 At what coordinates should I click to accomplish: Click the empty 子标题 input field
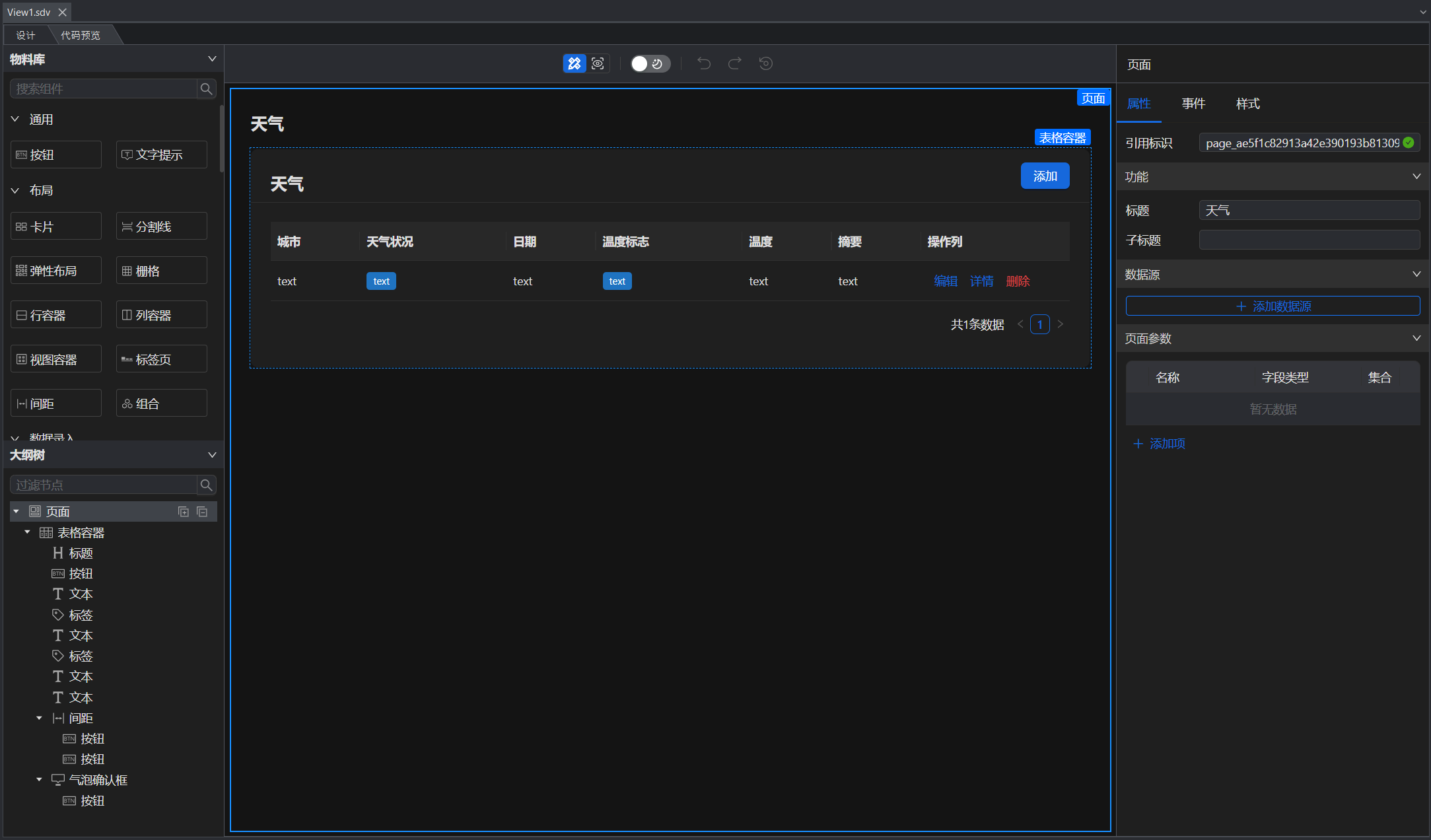click(1309, 240)
